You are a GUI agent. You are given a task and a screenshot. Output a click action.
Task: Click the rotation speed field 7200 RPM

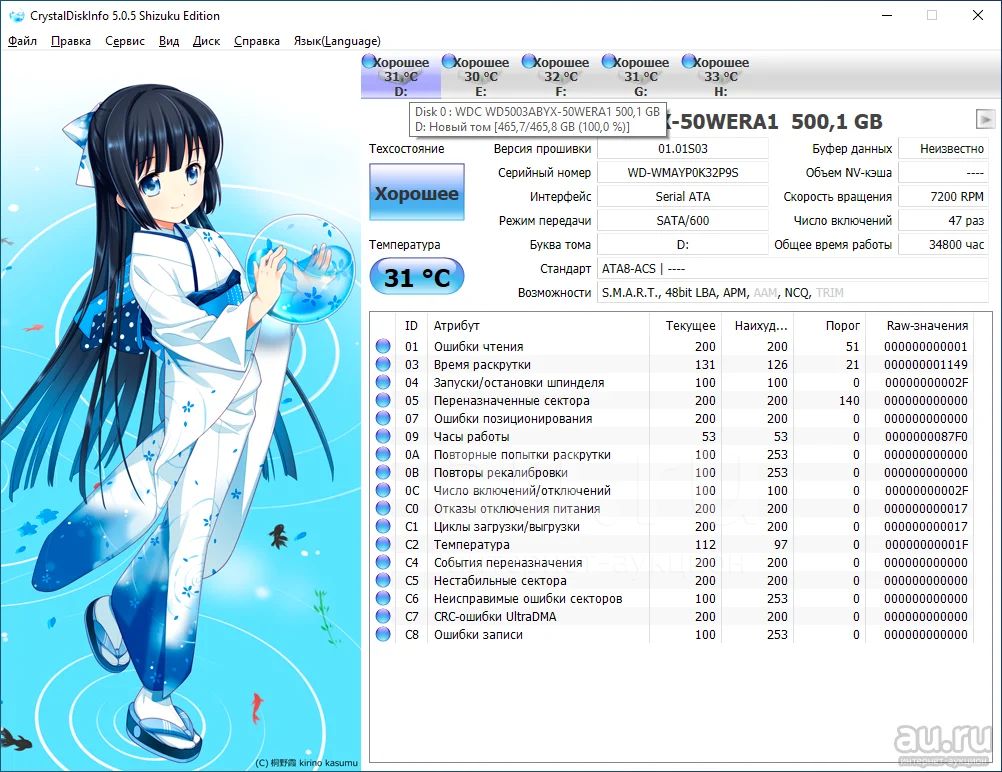(x=944, y=196)
